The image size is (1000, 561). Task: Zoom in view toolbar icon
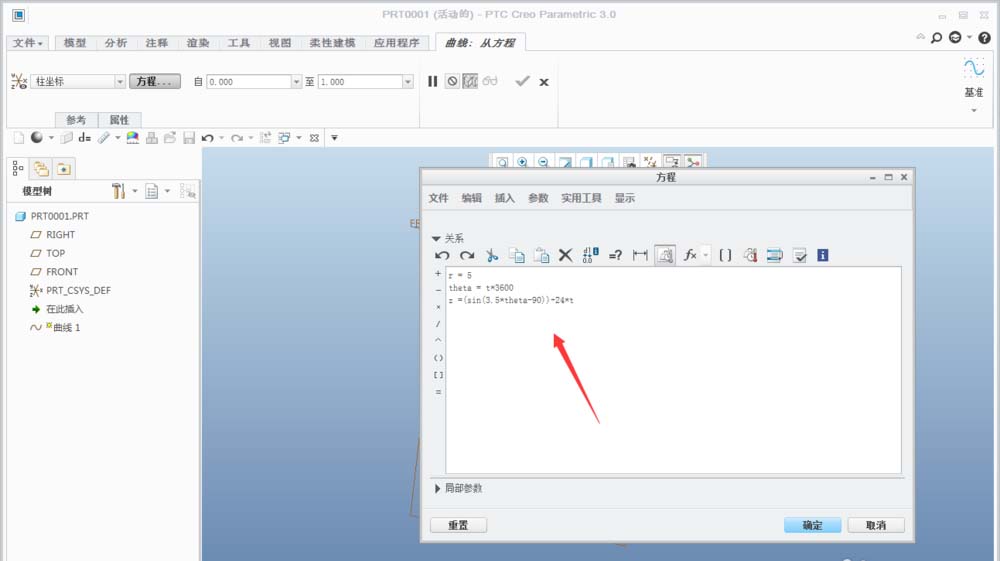click(522, 162)
